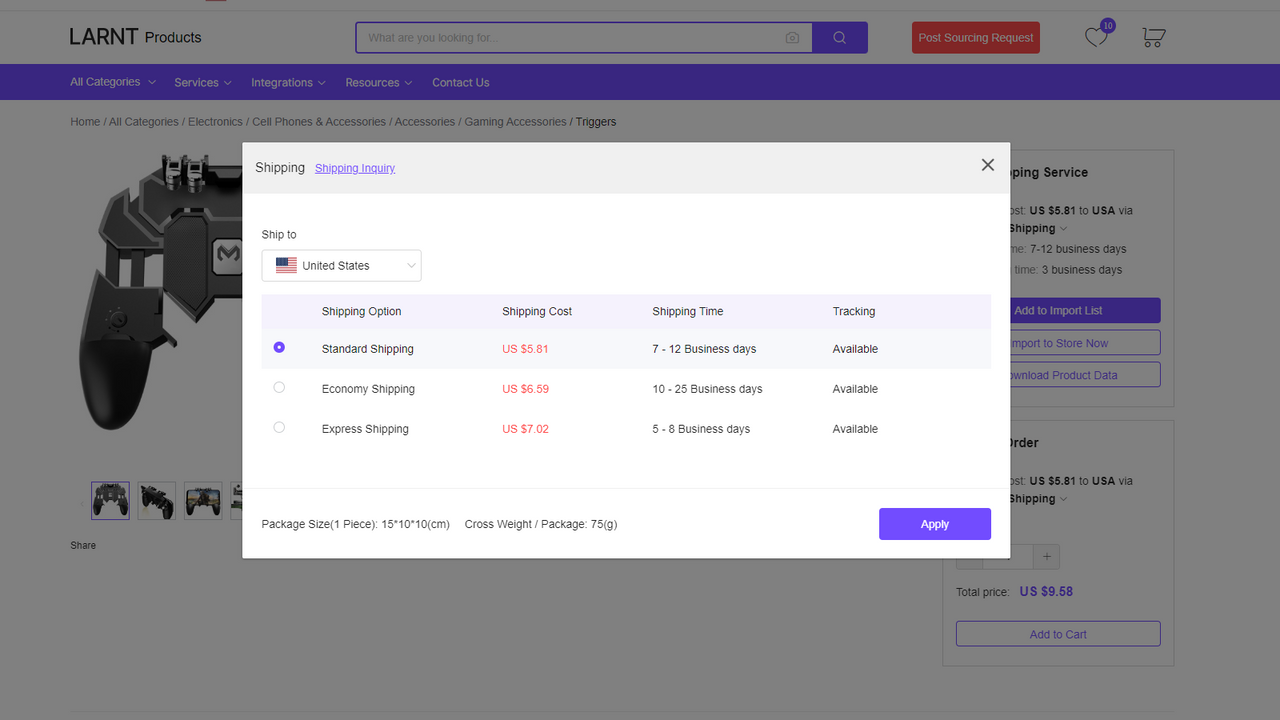Select the Economy Shipping radio button
The height and width of the screenshot is (720, 1280).
pyautogui.click(x=279, y=387)
